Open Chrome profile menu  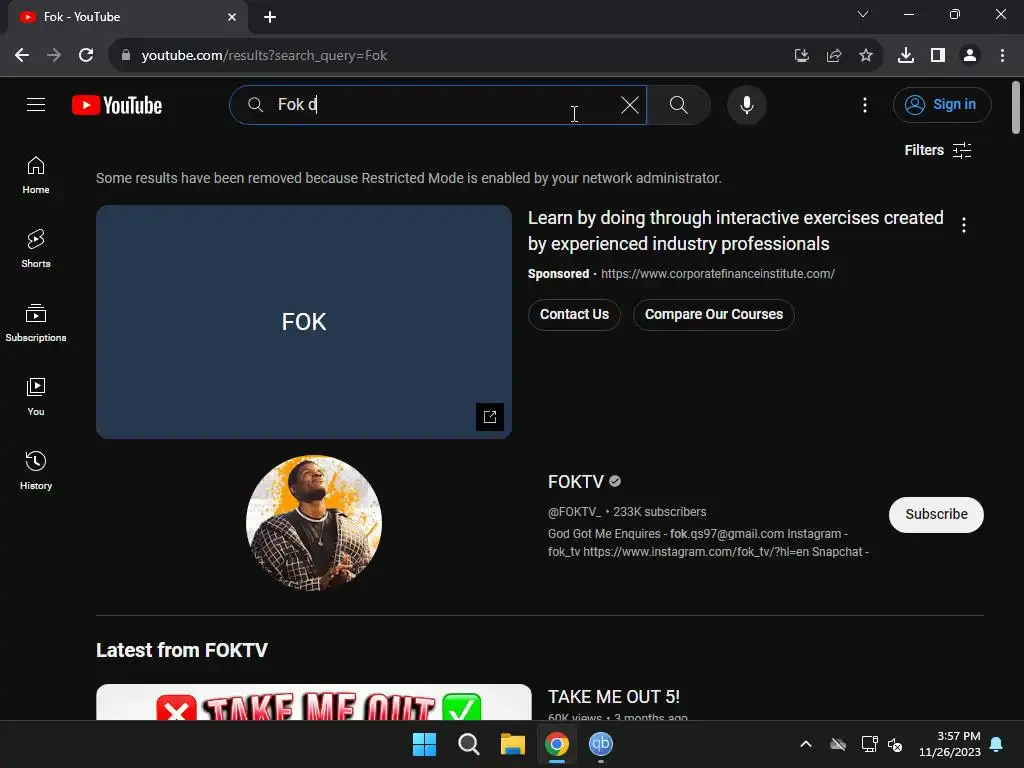[x=970, y=56]
